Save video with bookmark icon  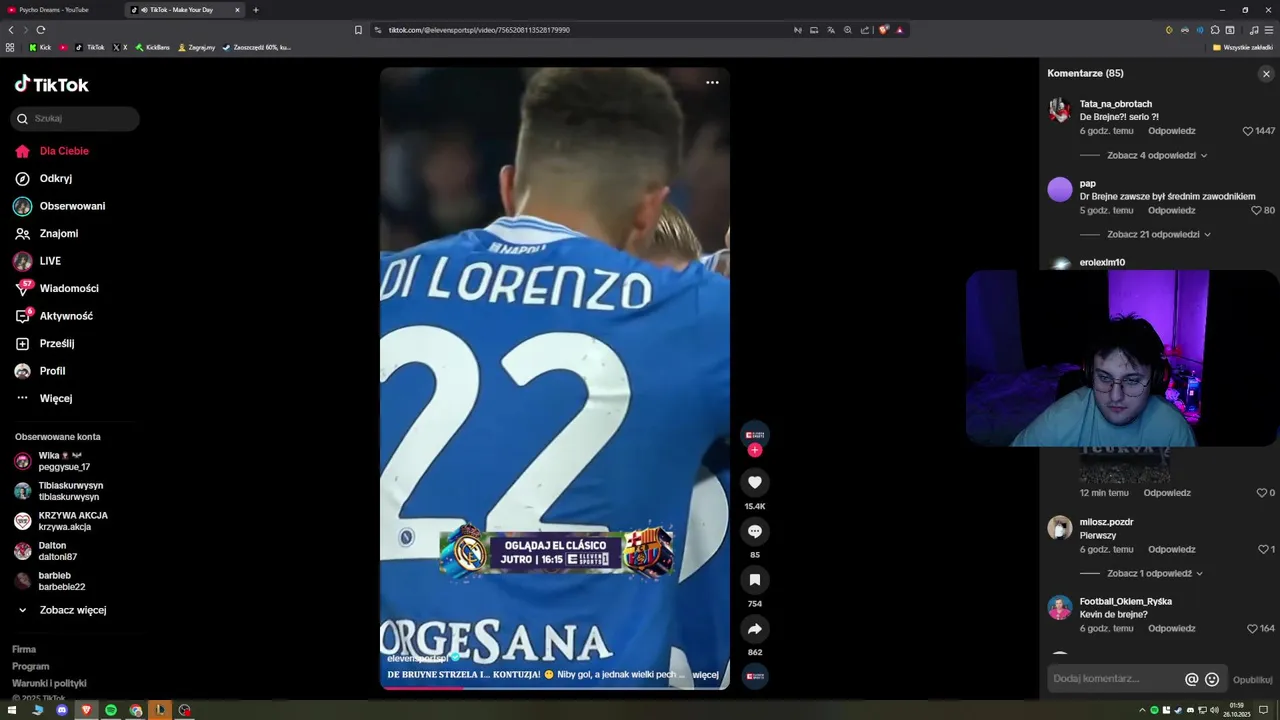(755, 580)
